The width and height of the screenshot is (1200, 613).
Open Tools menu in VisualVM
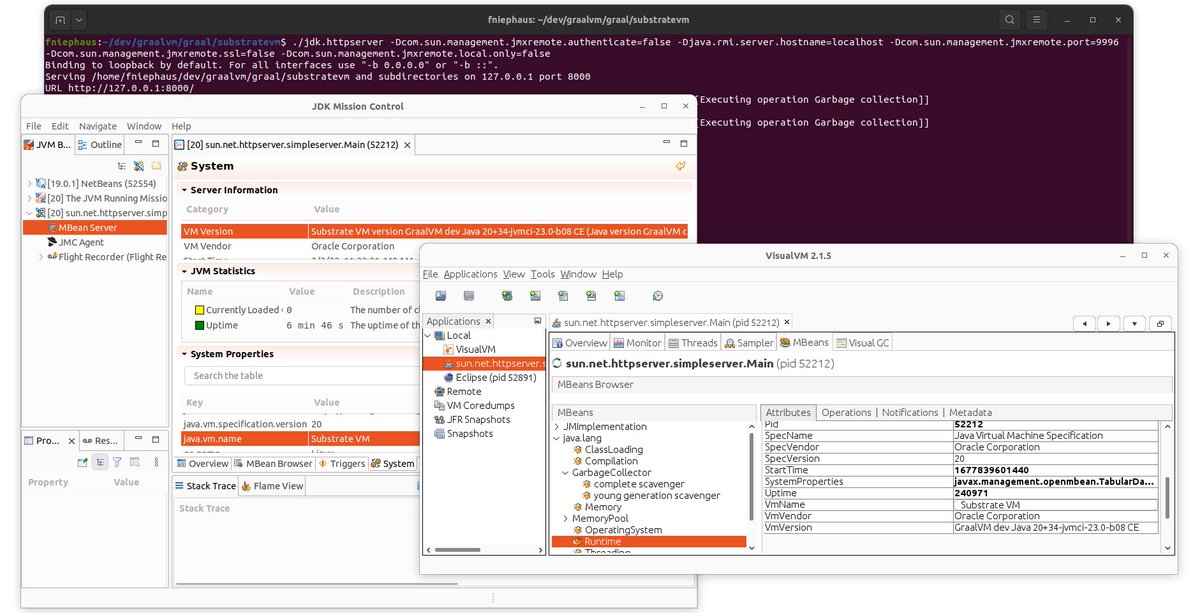(x=542, y=274)
